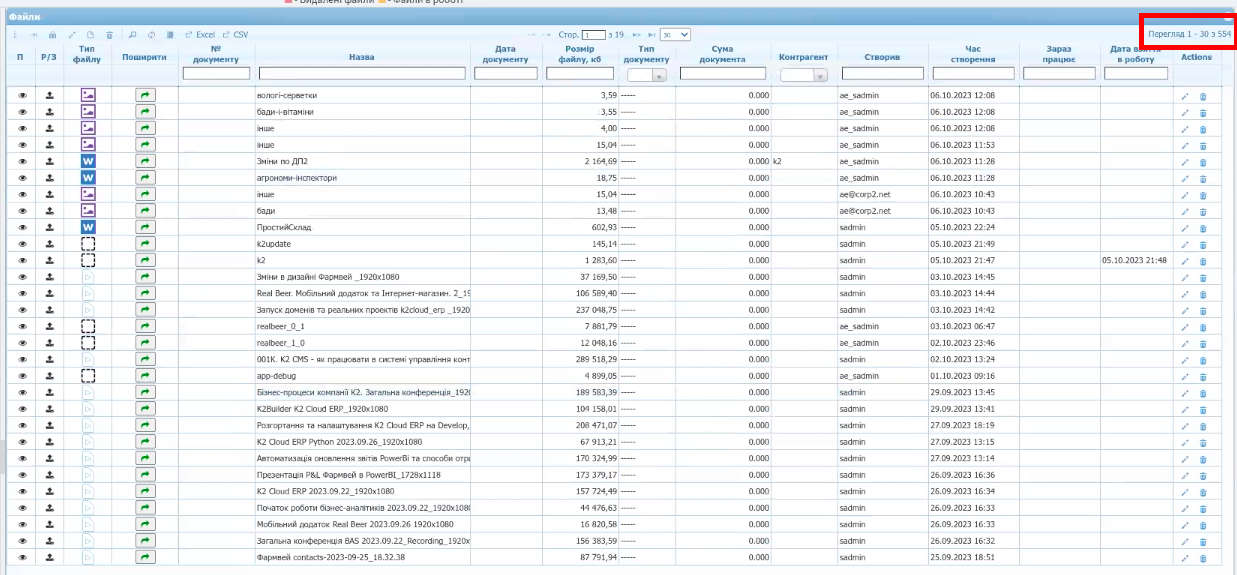Click the date 05.10.2023 21:48 in Дата взяття column
Viewport: 1237px width, 575px height.
[x=1135, y=260]
